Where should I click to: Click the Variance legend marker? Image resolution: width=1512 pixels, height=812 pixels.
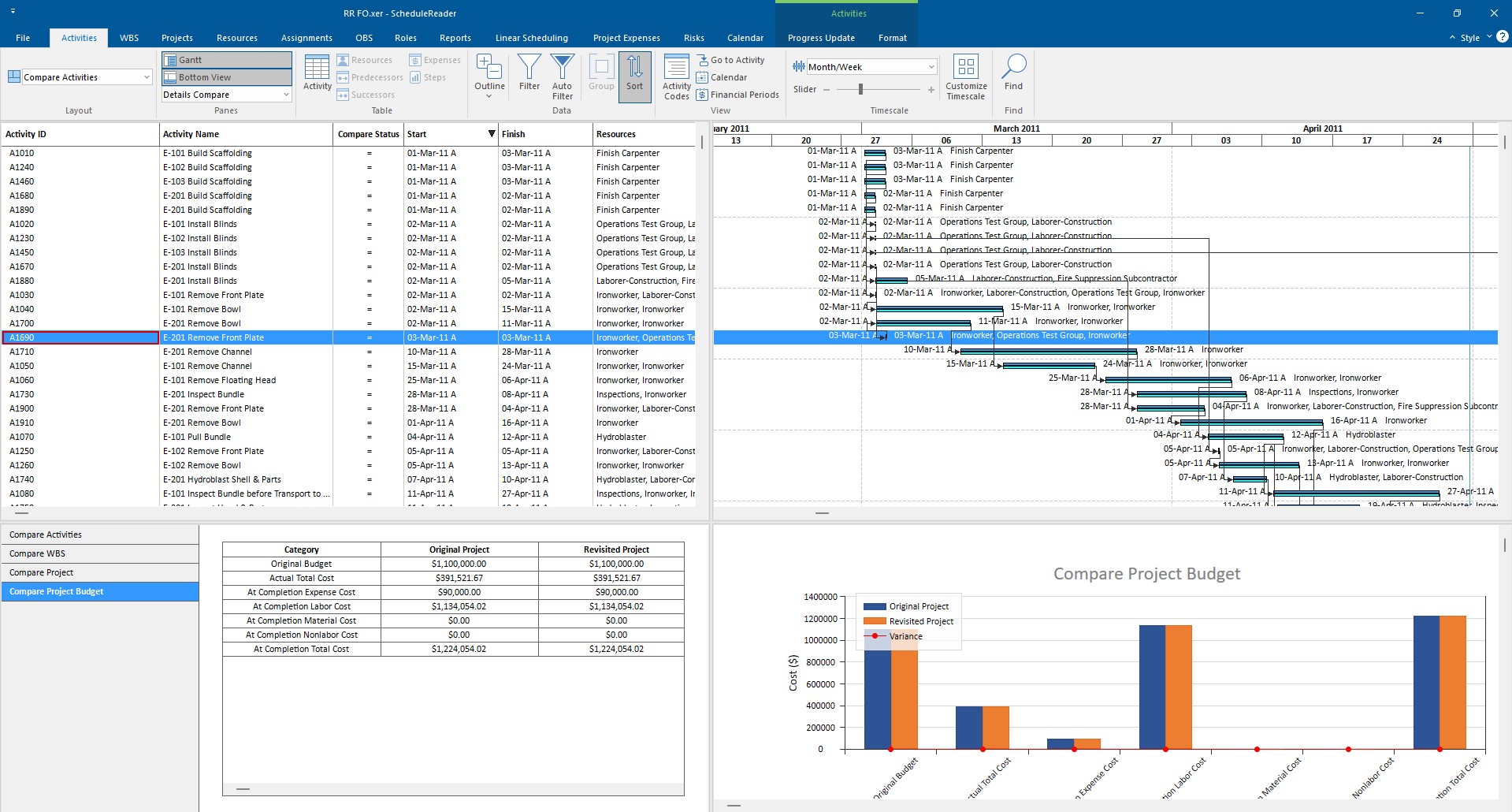875,636
